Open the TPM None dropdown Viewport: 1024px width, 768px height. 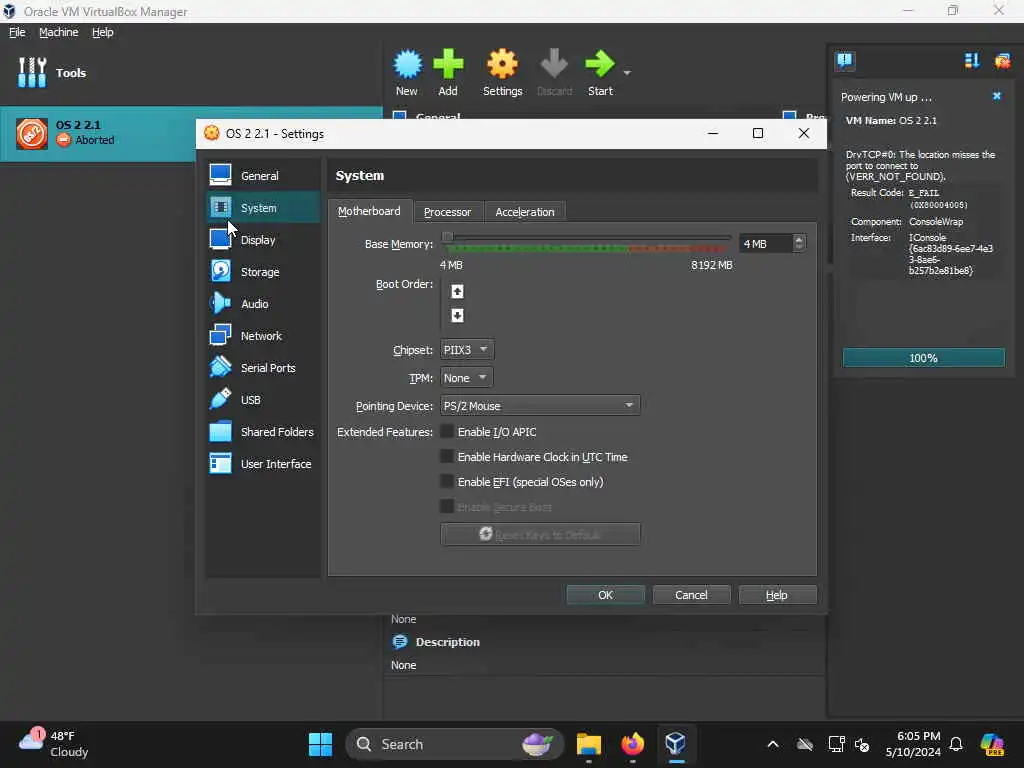pyautogui.click(x=466, y=377)
